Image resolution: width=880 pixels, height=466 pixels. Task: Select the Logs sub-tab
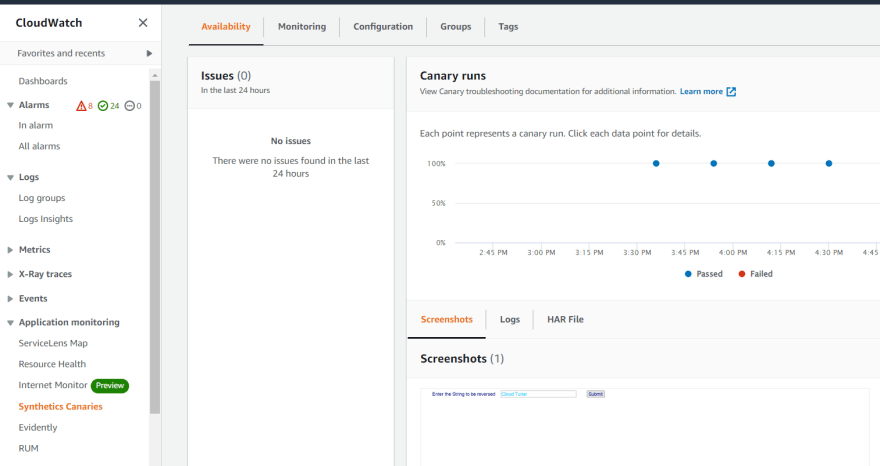510,319
